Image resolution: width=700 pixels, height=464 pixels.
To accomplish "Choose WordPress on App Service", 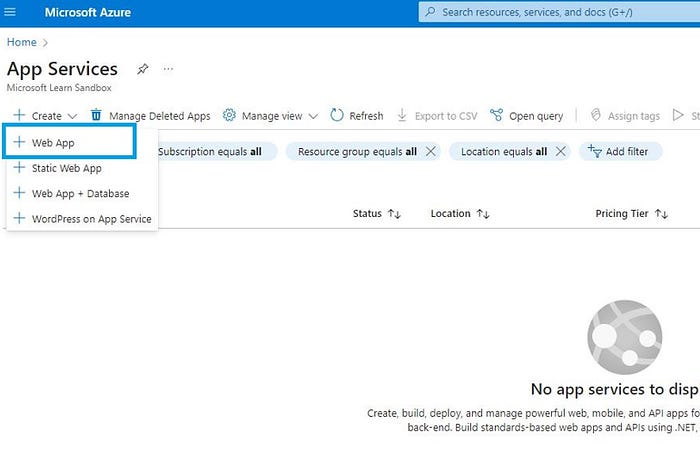I will tap(92, 219).
